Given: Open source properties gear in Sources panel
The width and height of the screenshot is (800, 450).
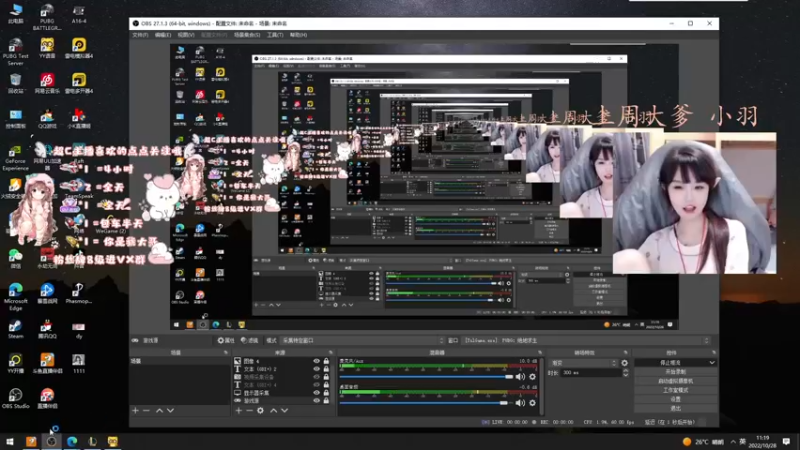Looking at the screenshot, I should 260,410.
